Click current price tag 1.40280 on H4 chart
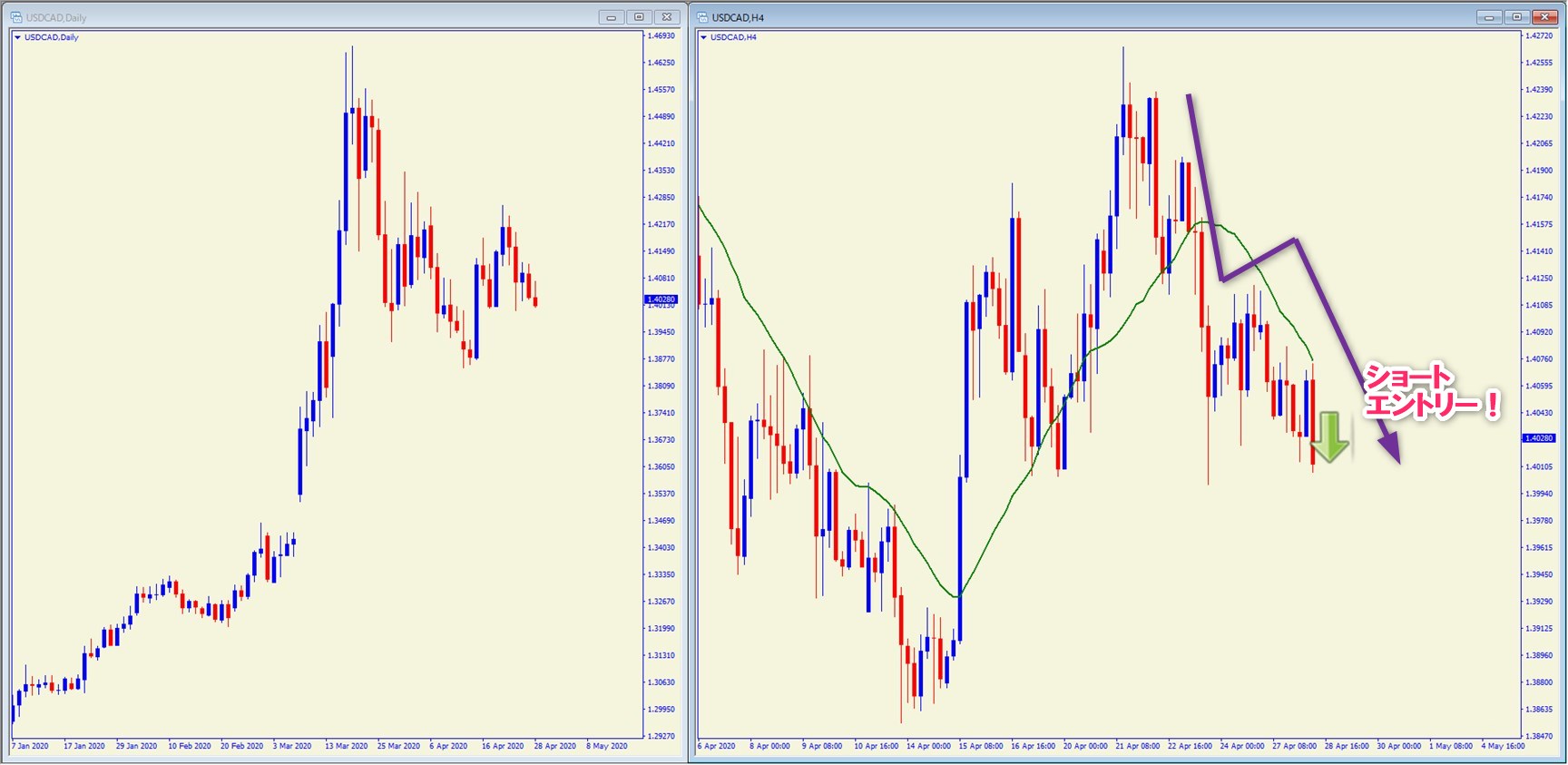Viewport: 1568px width, 765px height. [x=1538, y=438]
